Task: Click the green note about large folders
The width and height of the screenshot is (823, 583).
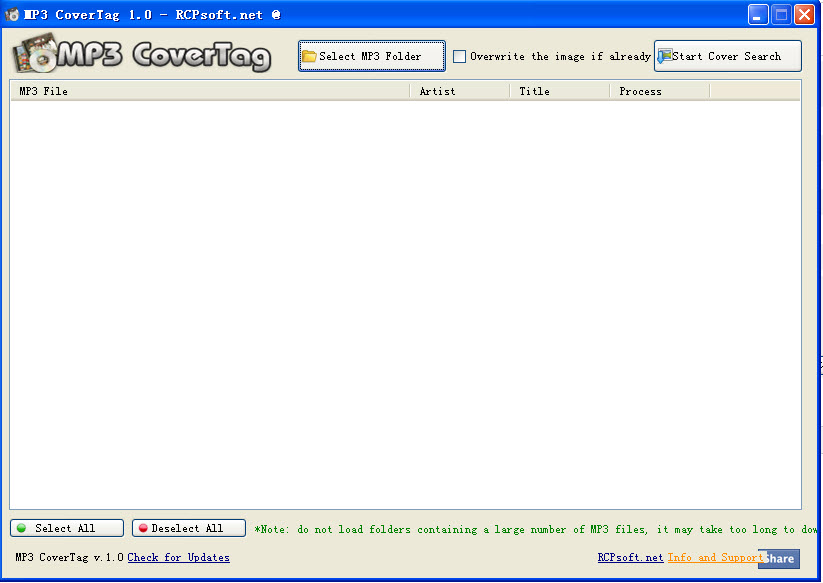Action: pyautogui.click(x=536, y=529)
